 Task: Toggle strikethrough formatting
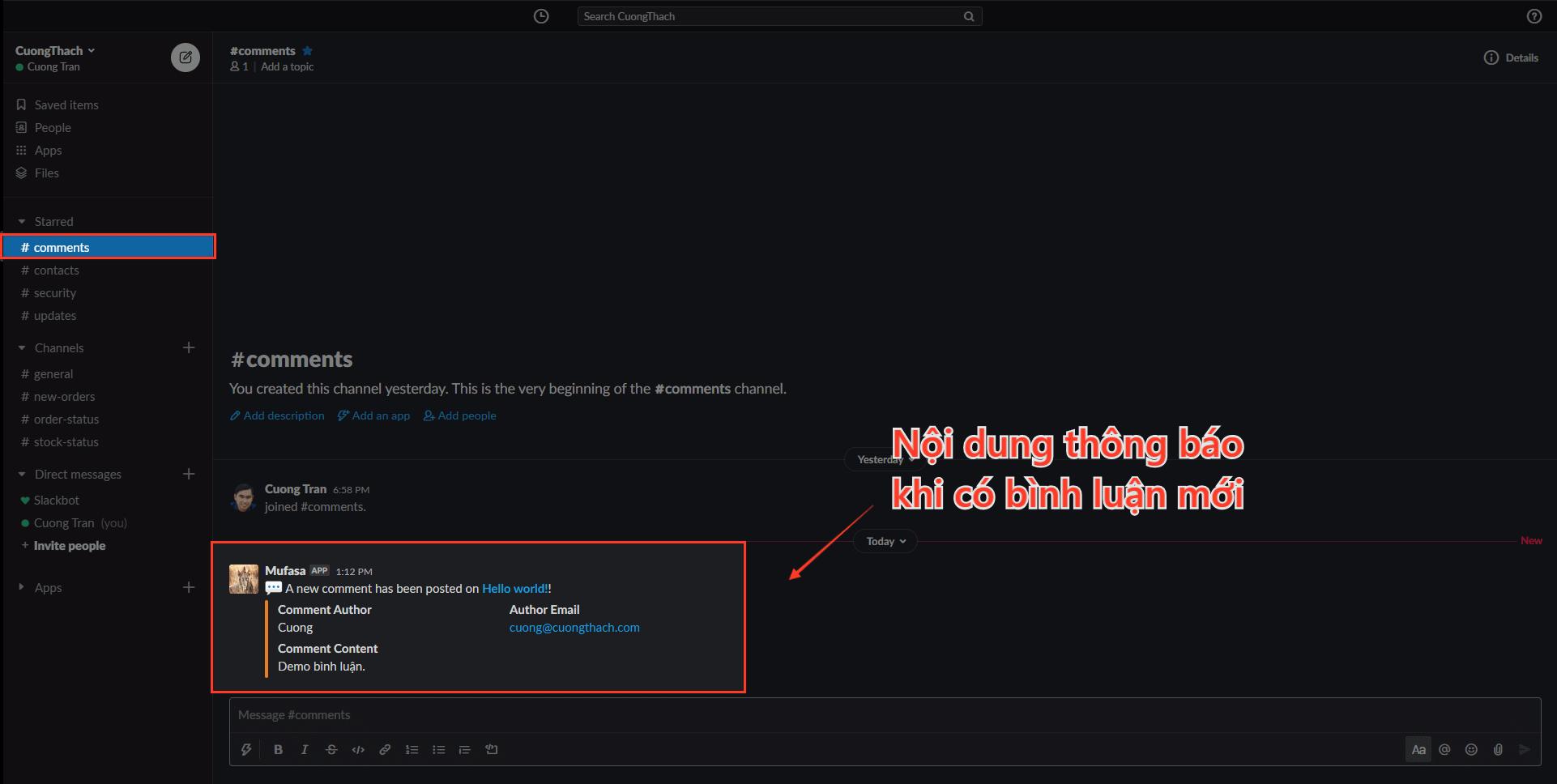coord(331,749)
